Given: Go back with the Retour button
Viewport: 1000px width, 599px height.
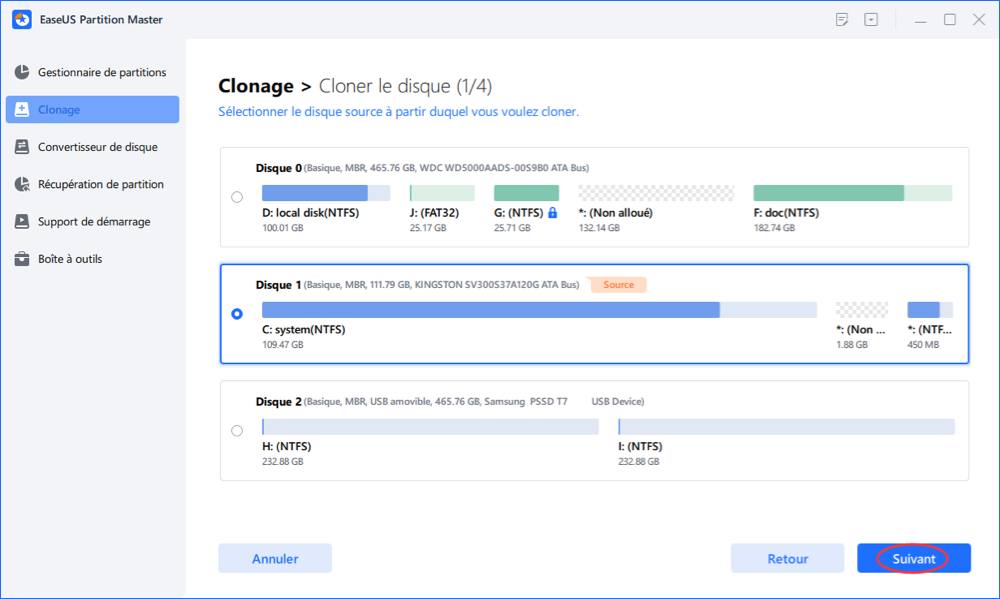Looking at the screenshot, I should [x=787, y=558].
